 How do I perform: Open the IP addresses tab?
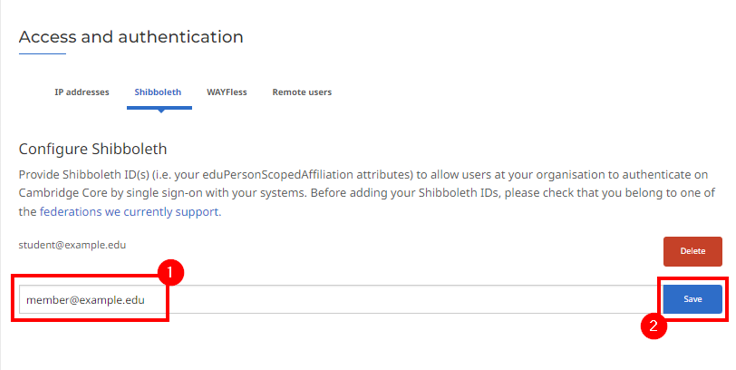tap(82, 92)
